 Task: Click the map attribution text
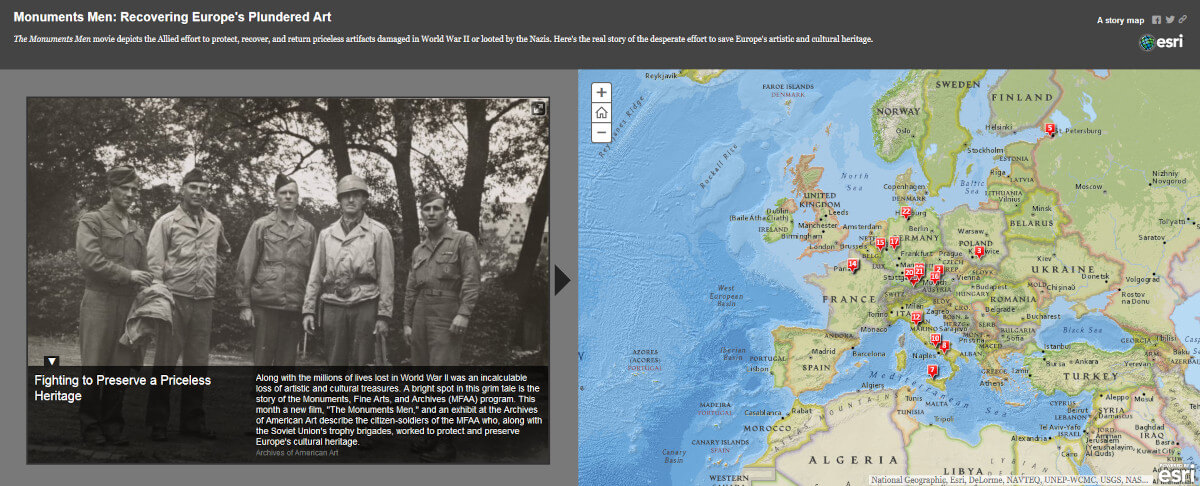(1011, 480)
